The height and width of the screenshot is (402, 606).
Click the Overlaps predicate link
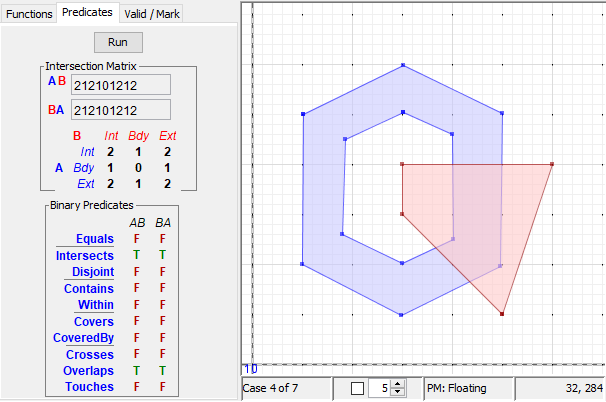89,371
